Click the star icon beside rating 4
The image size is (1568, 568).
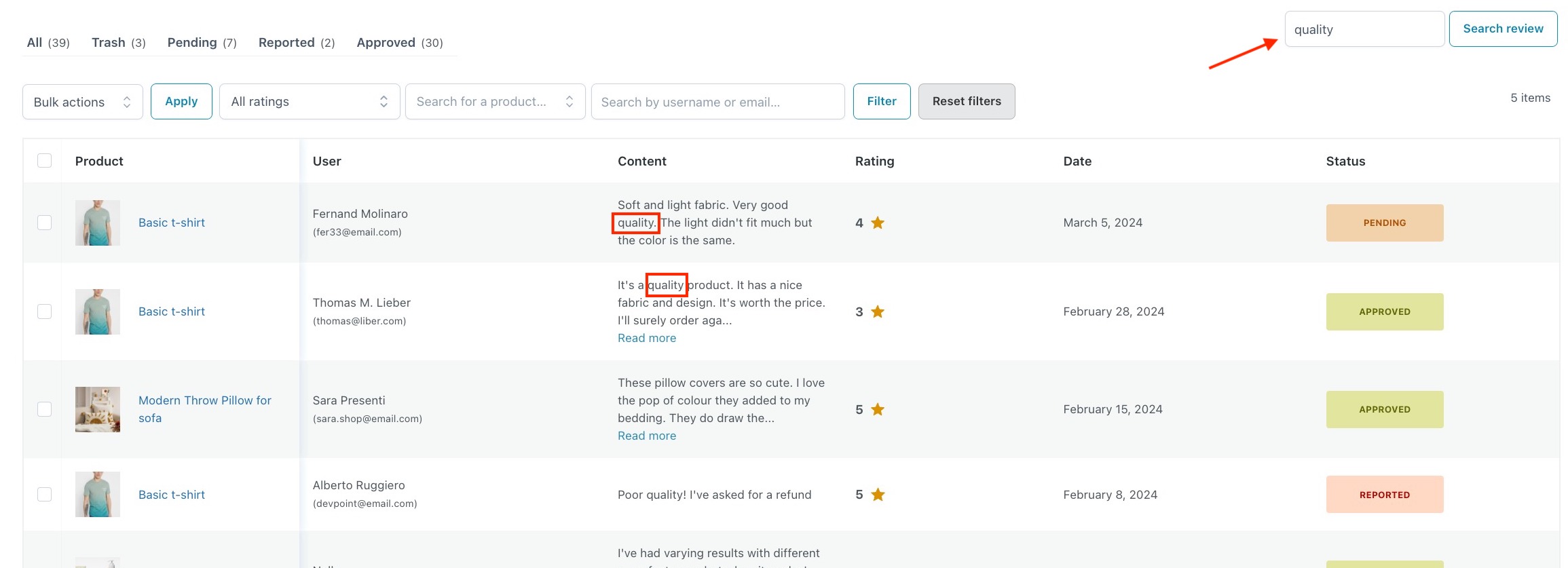878,223
